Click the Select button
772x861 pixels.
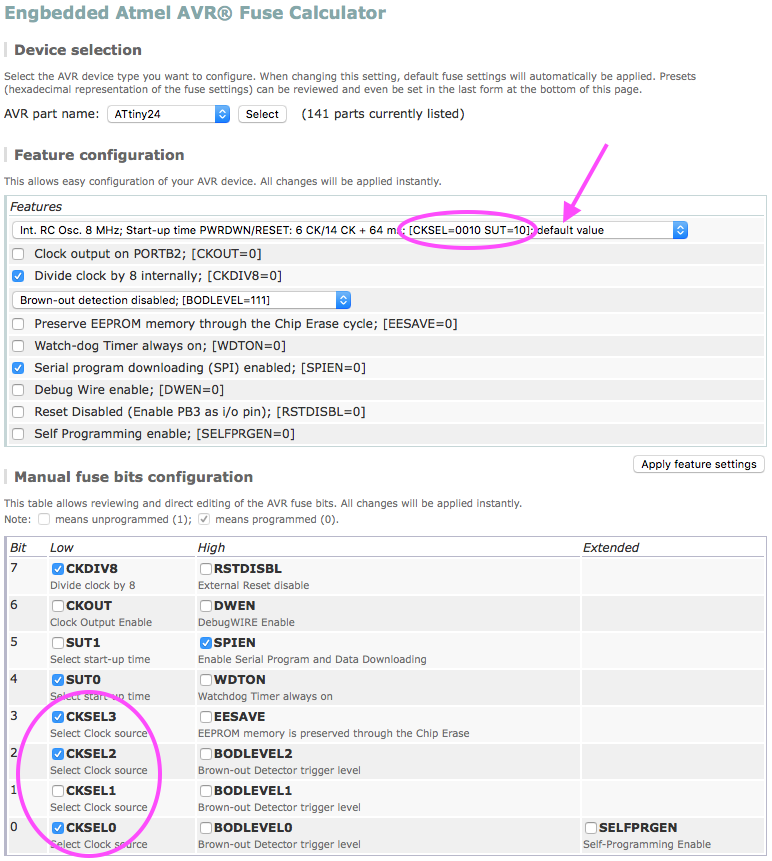point(262,114)
